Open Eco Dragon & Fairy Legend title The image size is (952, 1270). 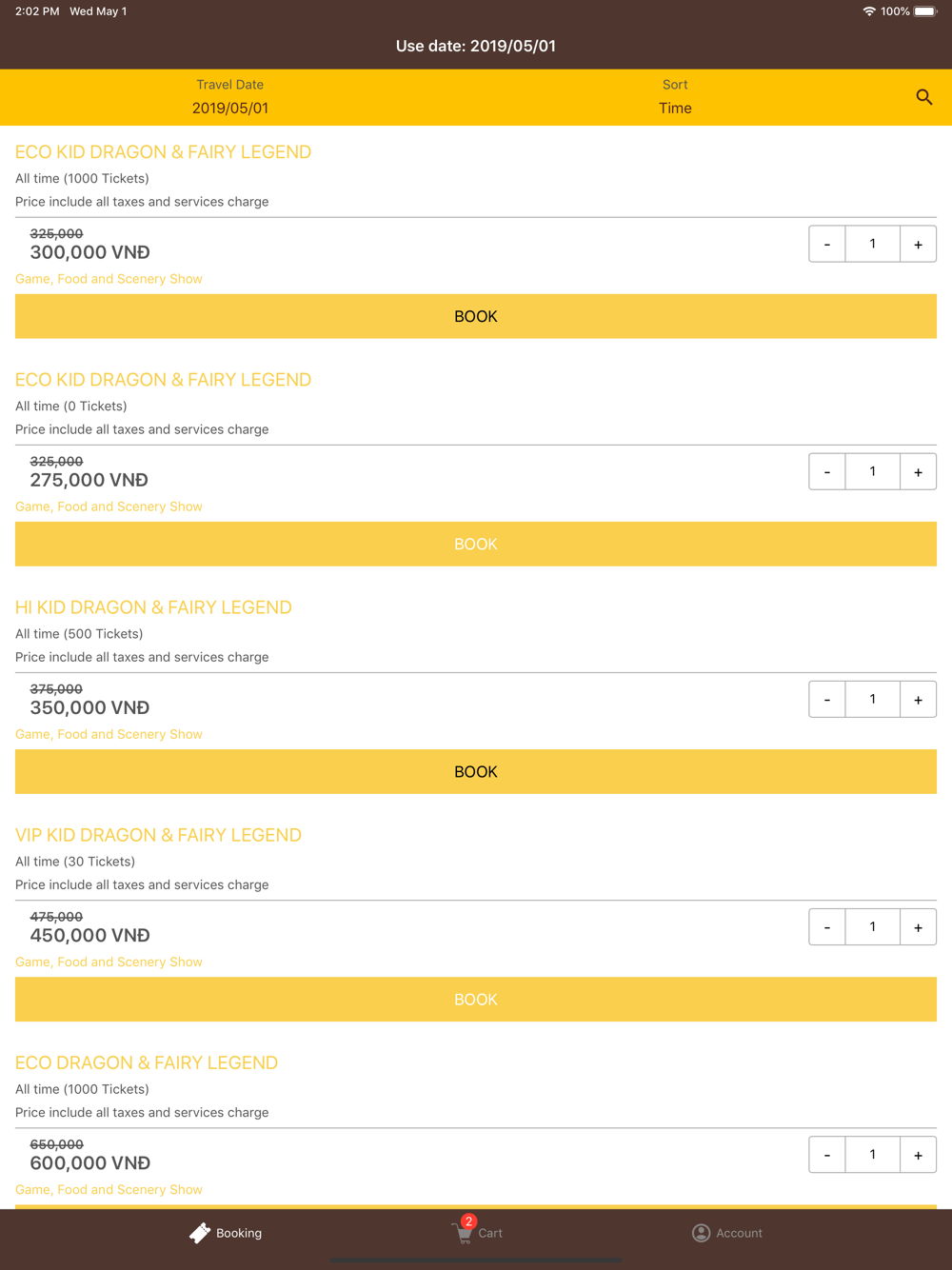coord(147,1062)
